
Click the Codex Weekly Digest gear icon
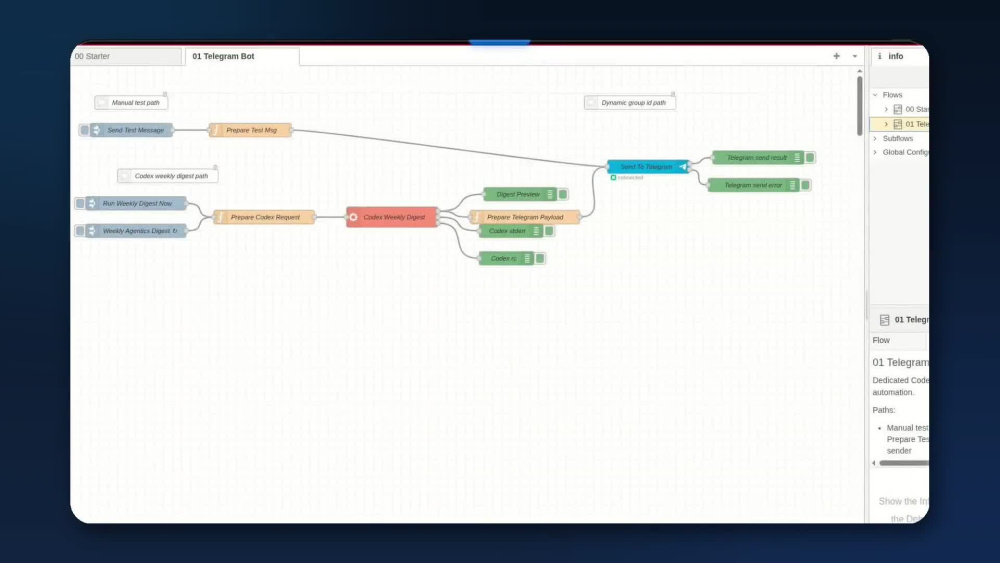(353, 217)
